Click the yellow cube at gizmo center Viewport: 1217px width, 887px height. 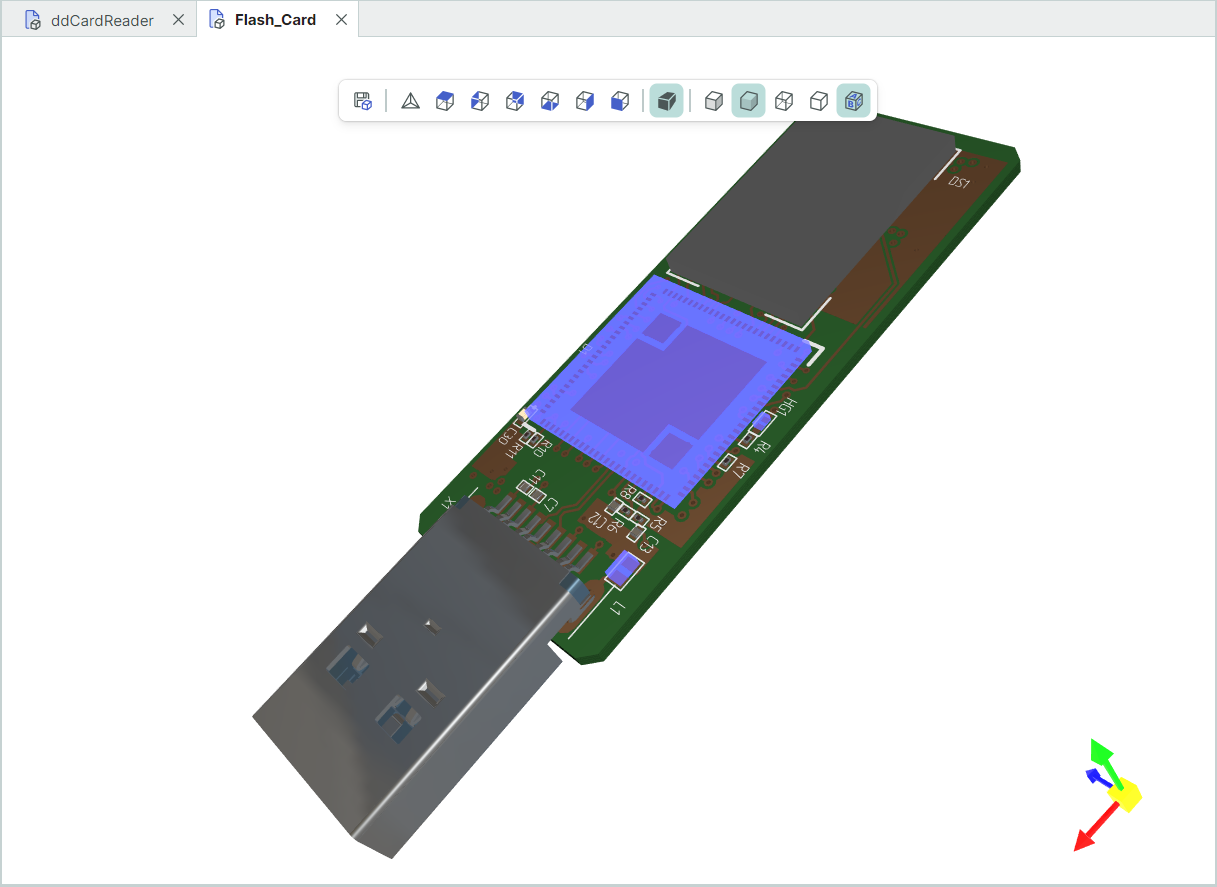click(1126, 795)
